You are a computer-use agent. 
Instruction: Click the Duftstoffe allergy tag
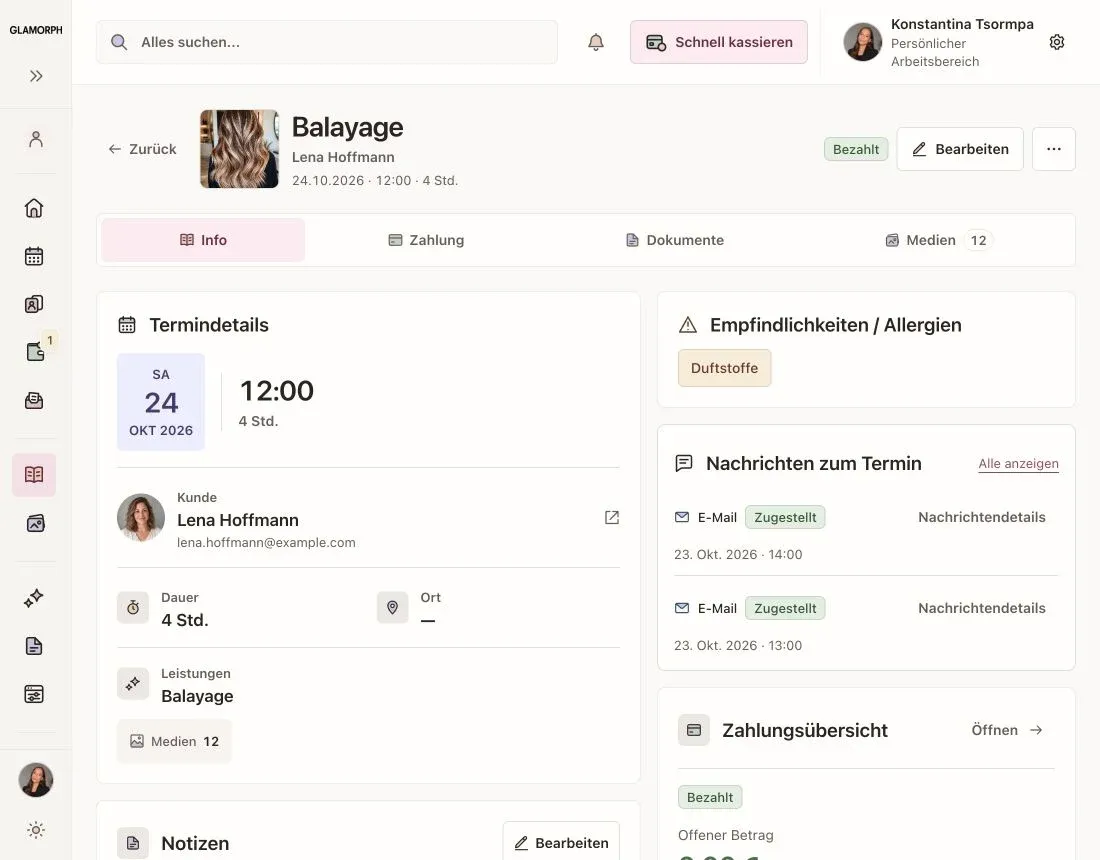click(724, 368)
